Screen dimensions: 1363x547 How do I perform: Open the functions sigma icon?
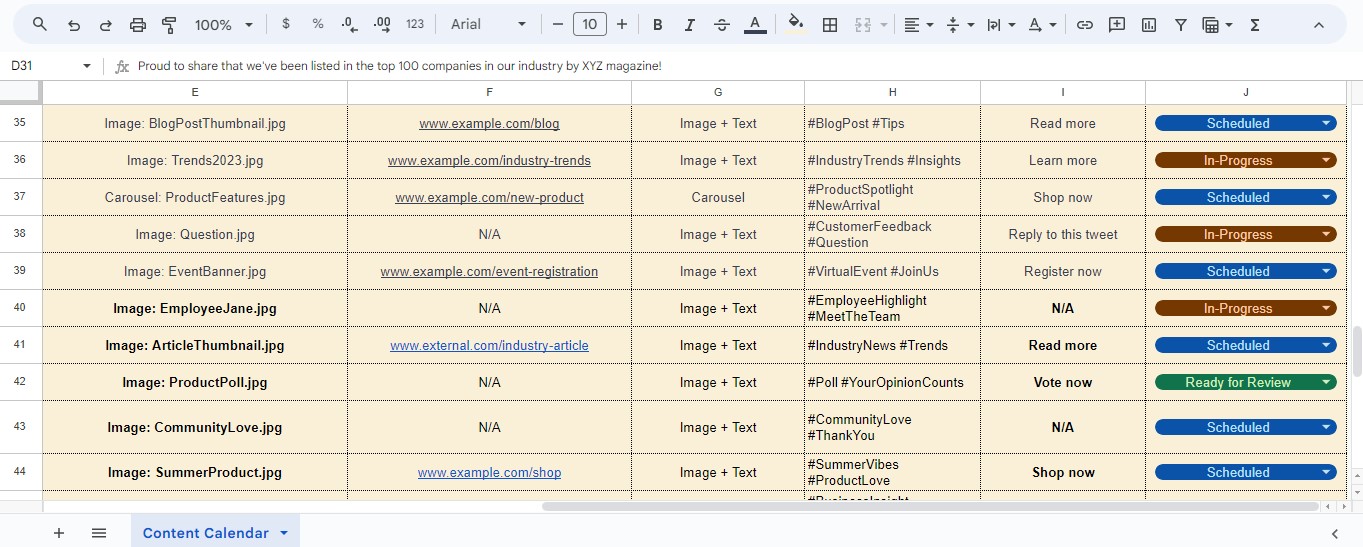coord(1254,25)
